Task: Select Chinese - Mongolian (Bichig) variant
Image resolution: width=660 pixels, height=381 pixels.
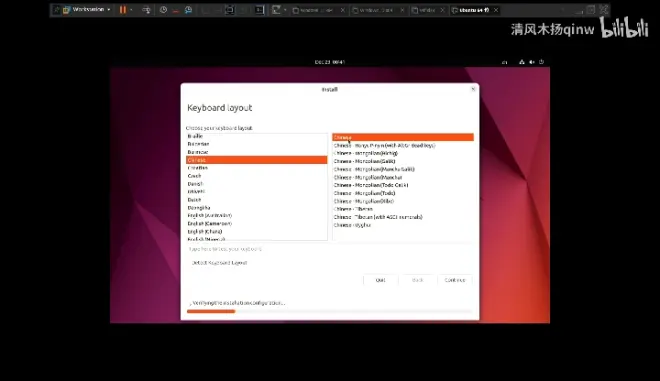Action: click(403, 153)
